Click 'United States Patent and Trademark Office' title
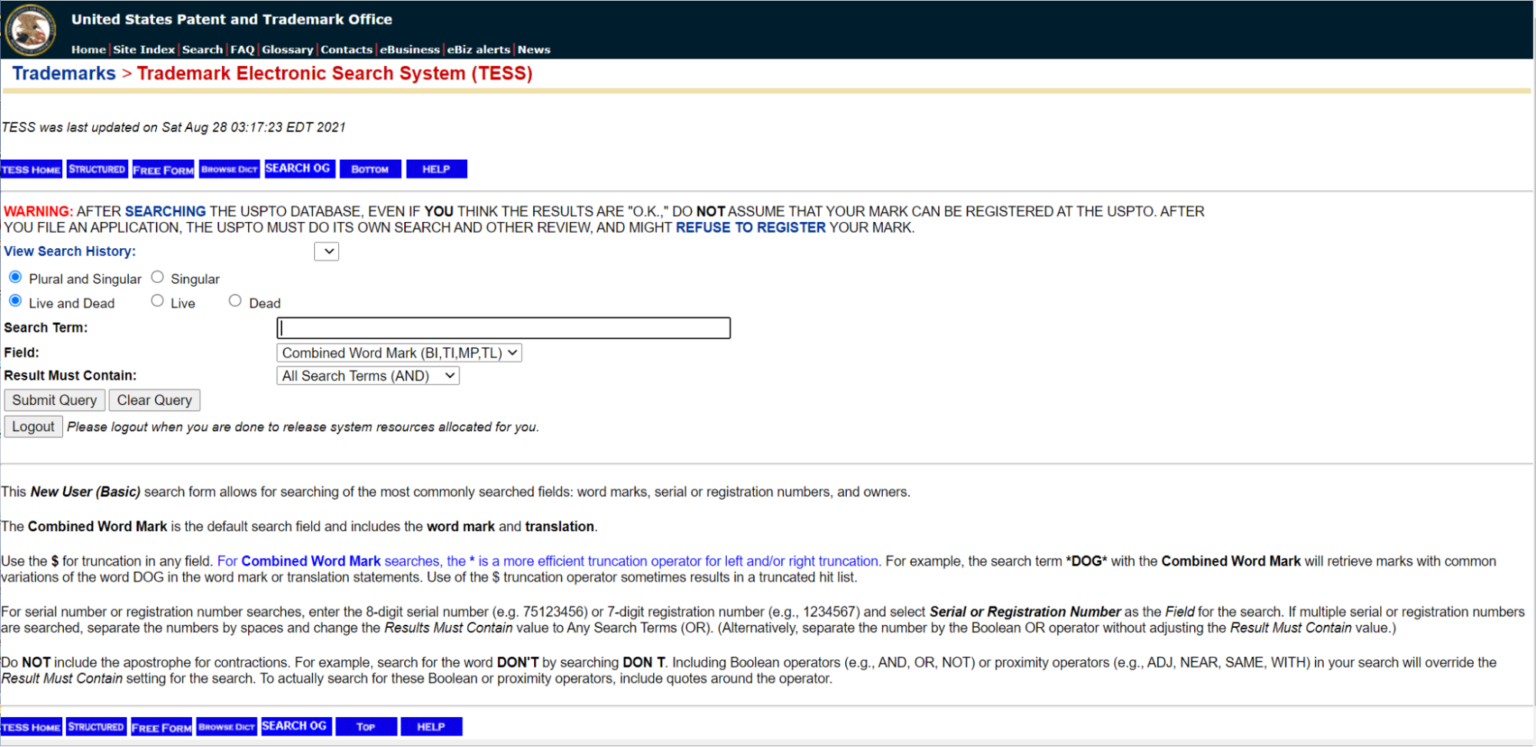The height and width of the screenshot is (747, 1536). pyautogui.click(x=231, y=19)
